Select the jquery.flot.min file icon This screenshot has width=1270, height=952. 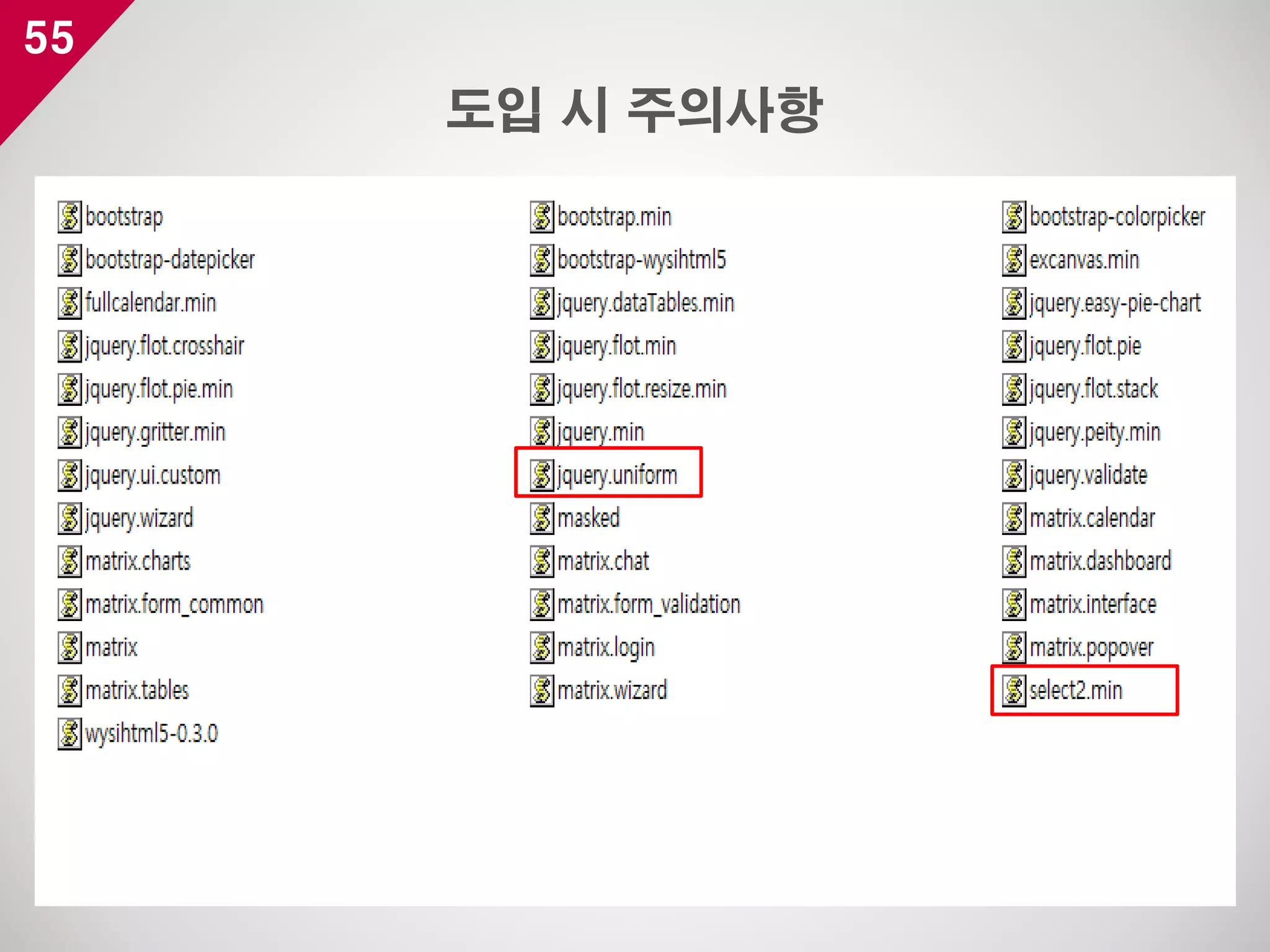pos(542,346)
